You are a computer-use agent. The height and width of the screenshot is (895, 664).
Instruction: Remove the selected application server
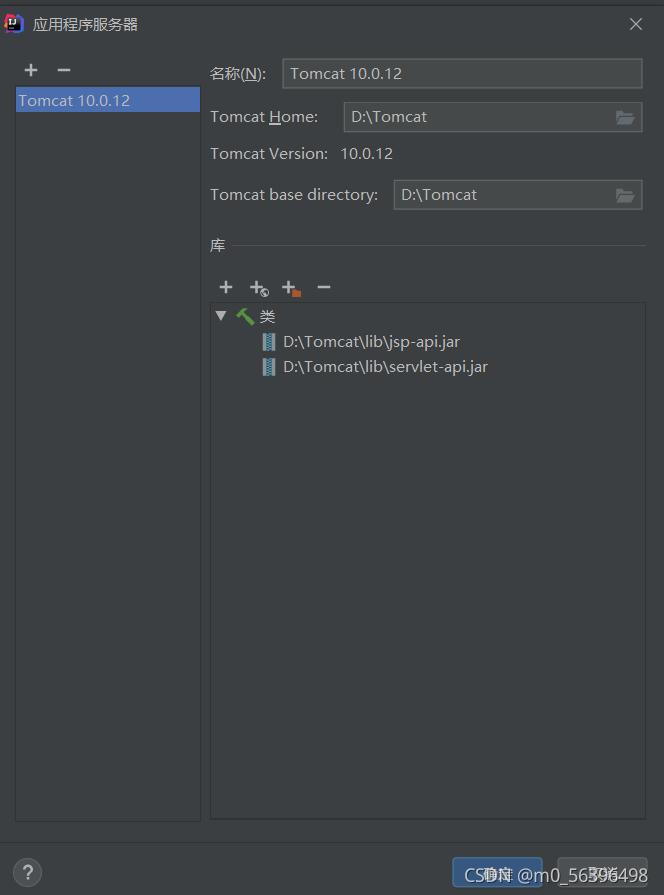[x=63, y=70]
